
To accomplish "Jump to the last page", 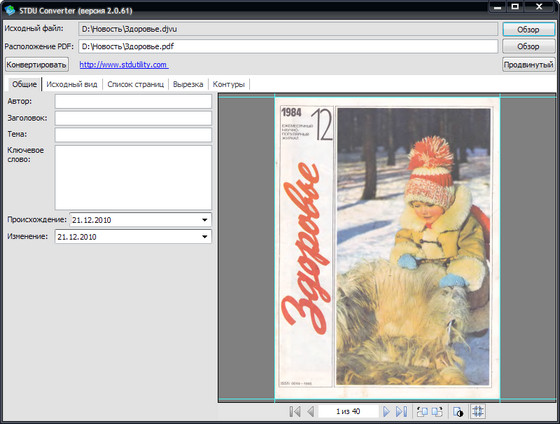I will pos(401,411).
